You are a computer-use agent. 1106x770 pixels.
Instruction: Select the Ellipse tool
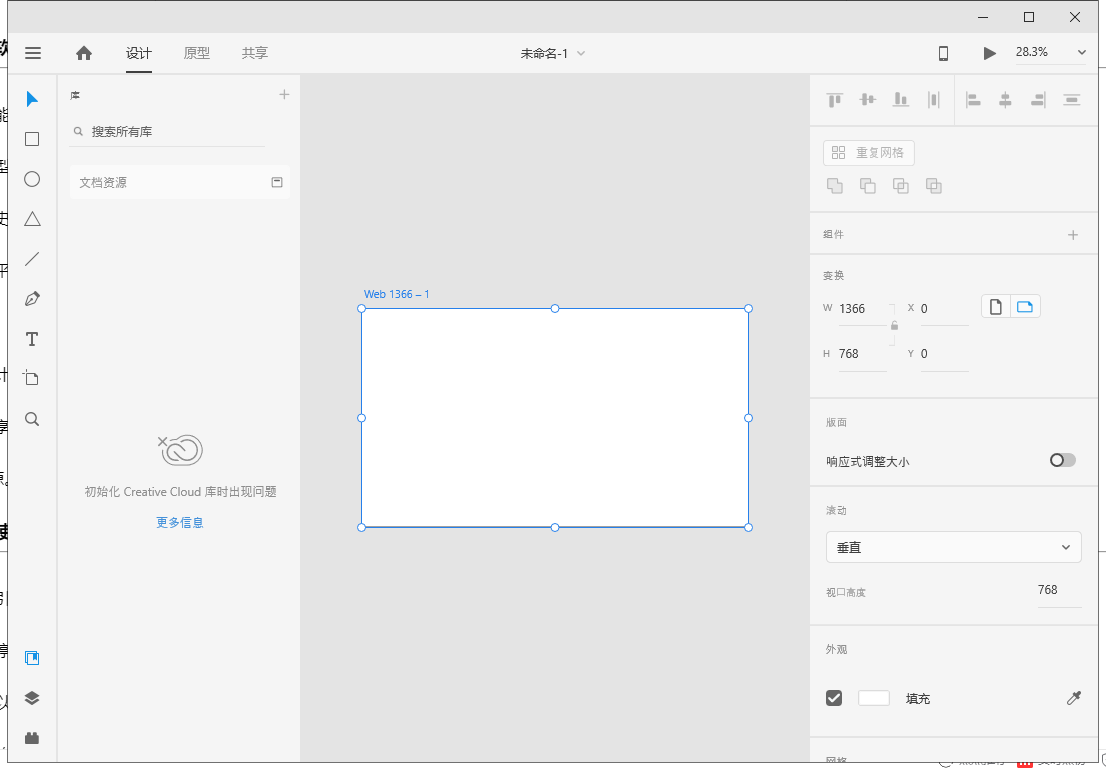click(32, 179)
